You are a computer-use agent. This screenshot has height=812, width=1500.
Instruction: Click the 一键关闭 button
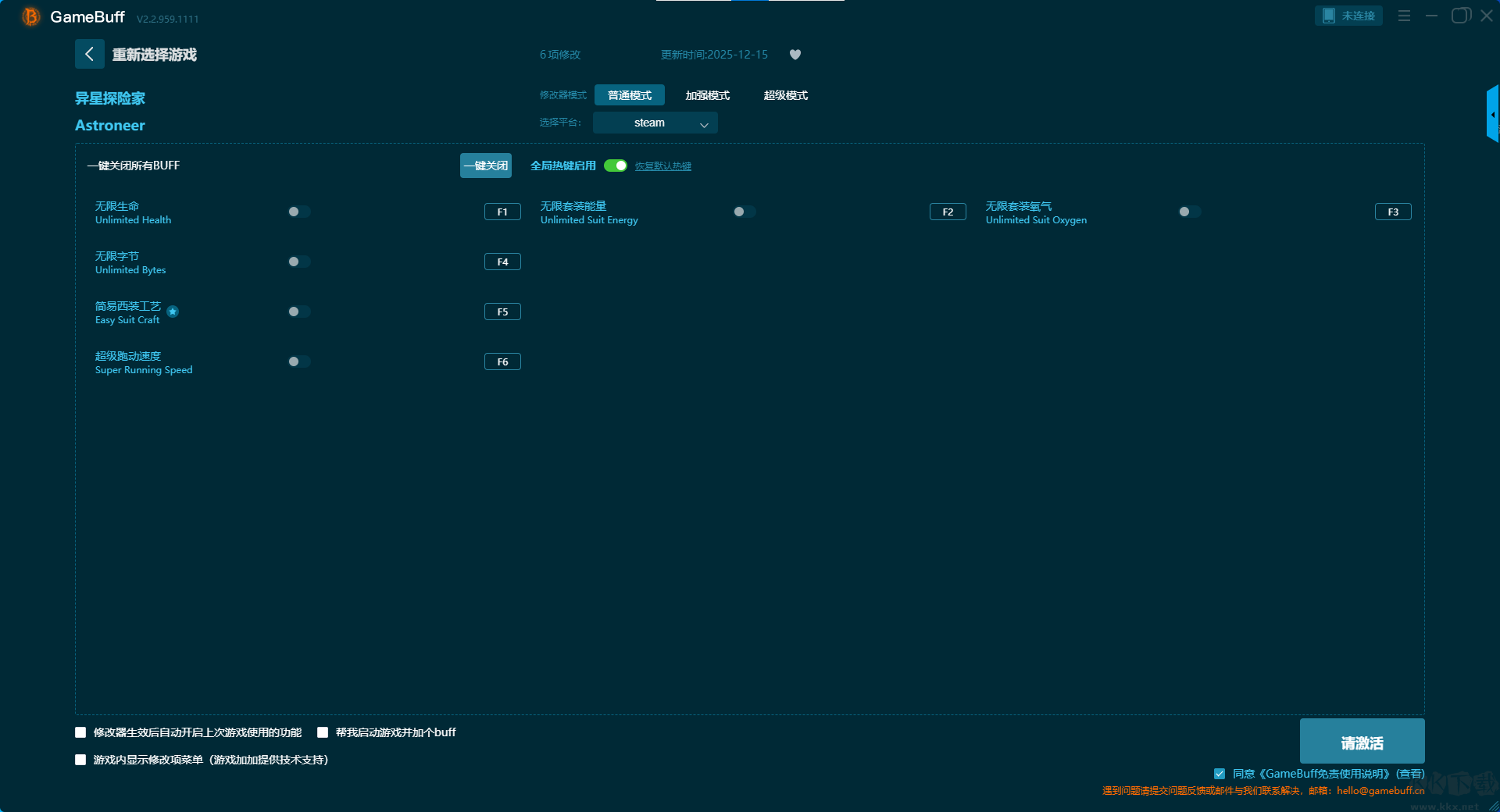point(485,166)
